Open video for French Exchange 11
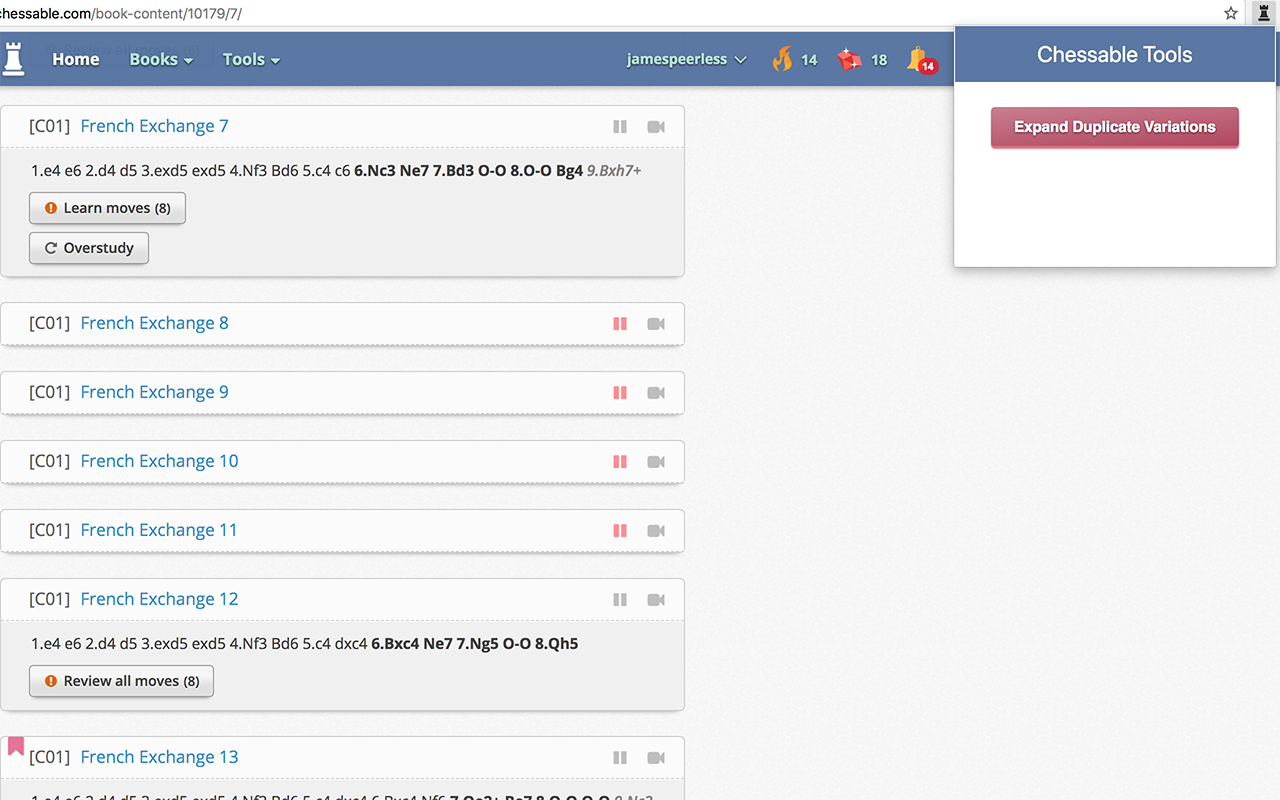The image size is (1280, 800). [x=656, y=531]
